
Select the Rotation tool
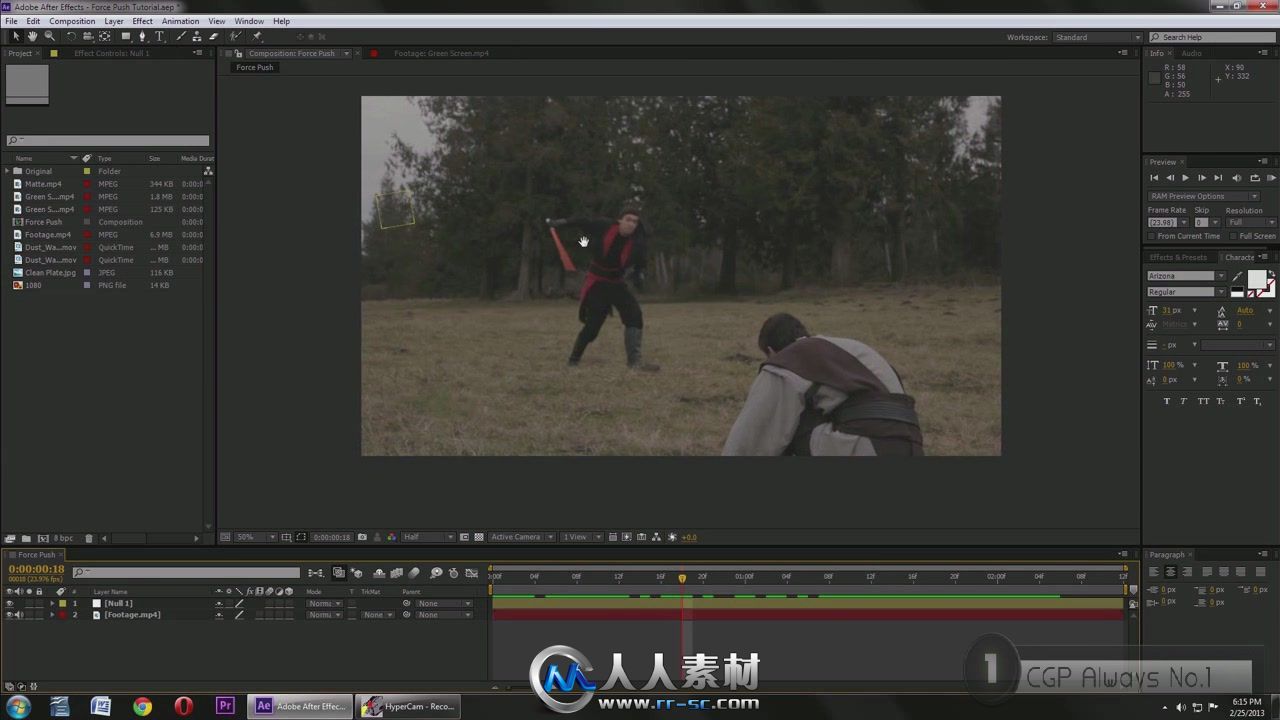(x=71, y=36)
